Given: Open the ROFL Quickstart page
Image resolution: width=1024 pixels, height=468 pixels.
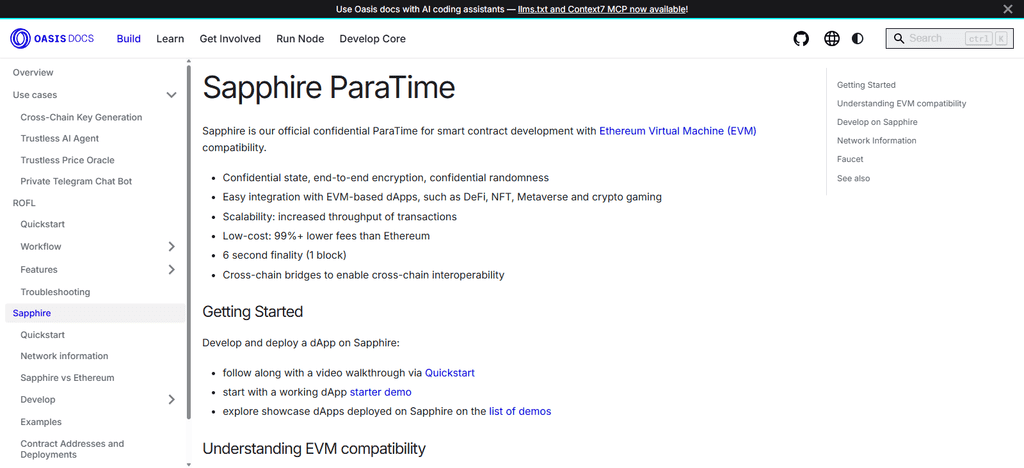Looking at the screenshot, I should [42, 224].
